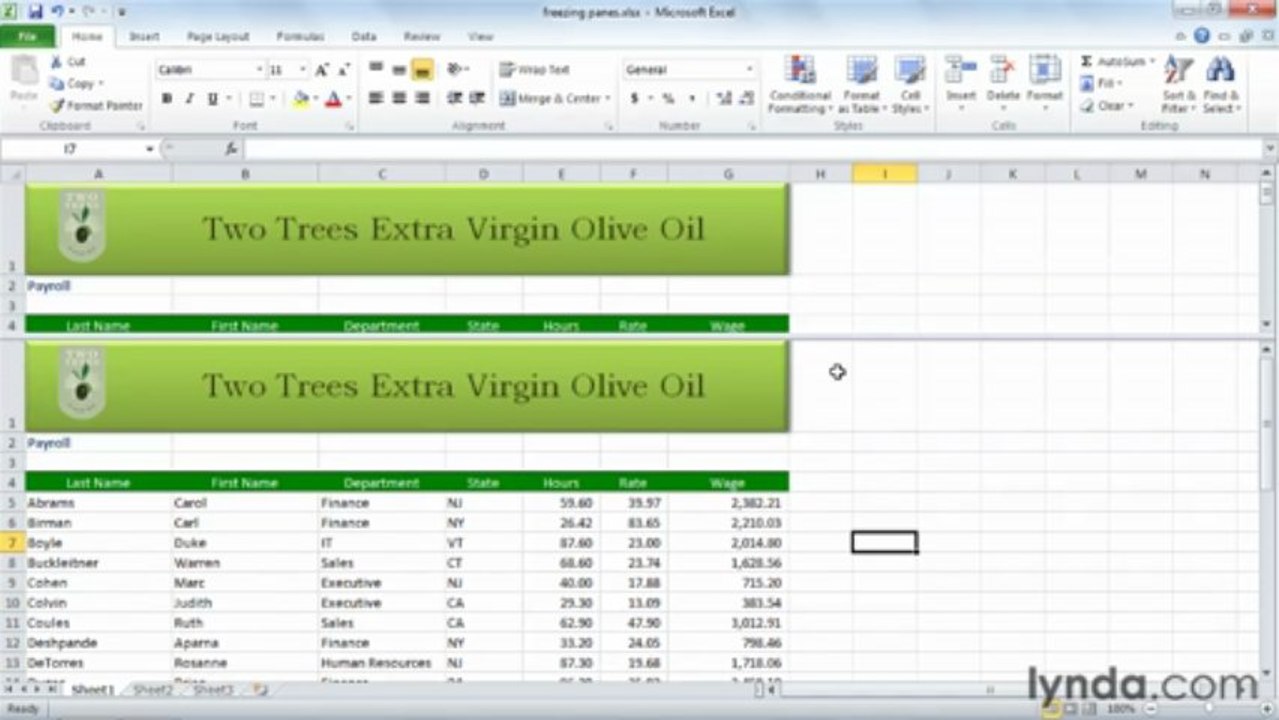Click the Increase Indent icon
The height and width of the screenshot is (720, 1279).
tap(477, 98)
